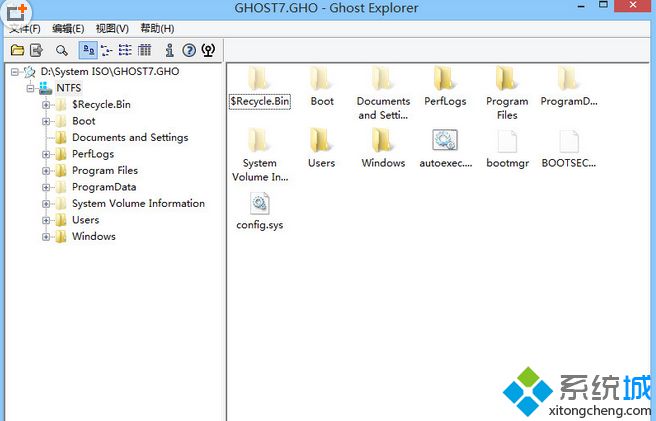The height and width of the screenshot is (421, 656).
Task: Click the LiveUpdate toolbar icon
Action: 208,50
